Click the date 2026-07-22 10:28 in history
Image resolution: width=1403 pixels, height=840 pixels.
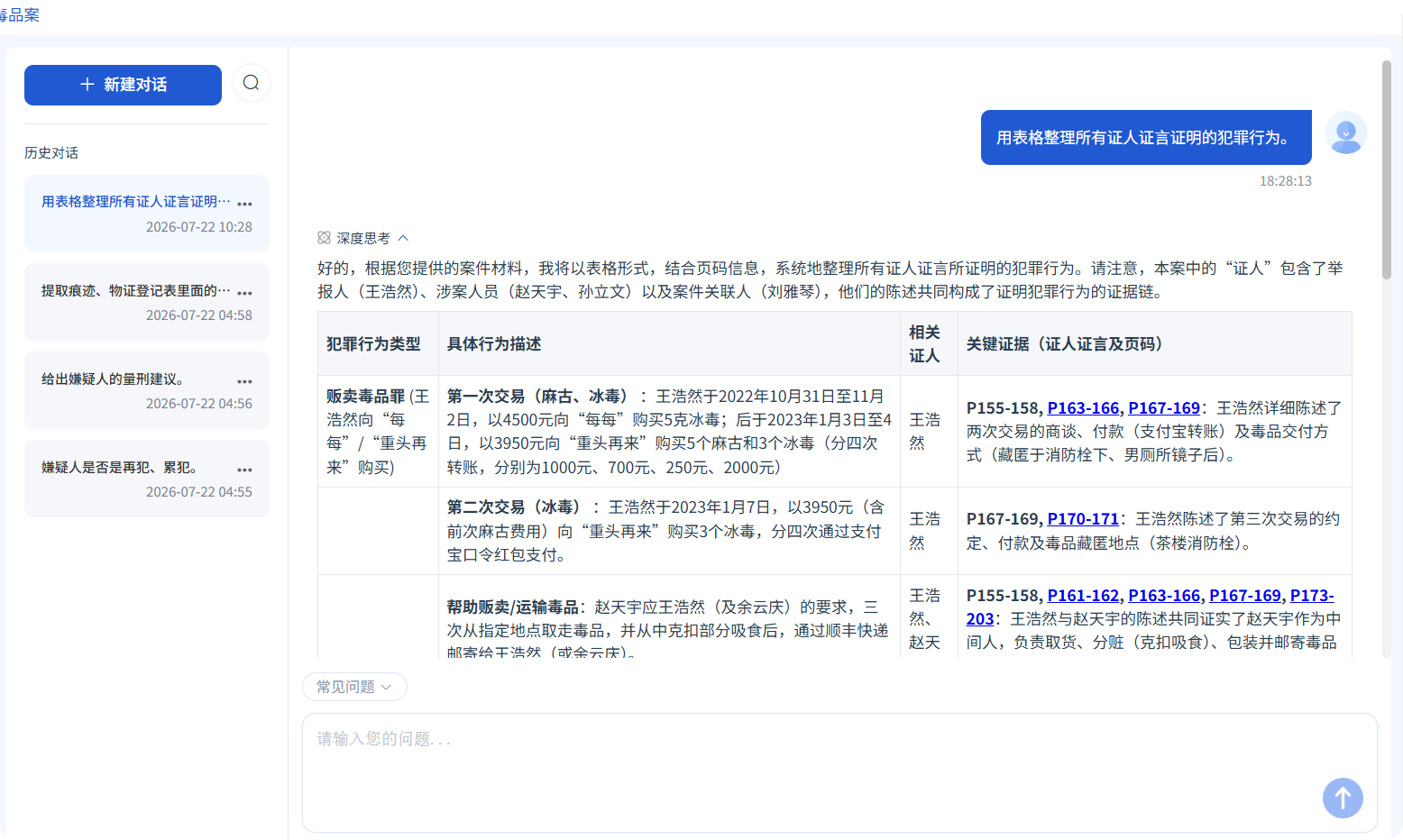pos(199,227)
